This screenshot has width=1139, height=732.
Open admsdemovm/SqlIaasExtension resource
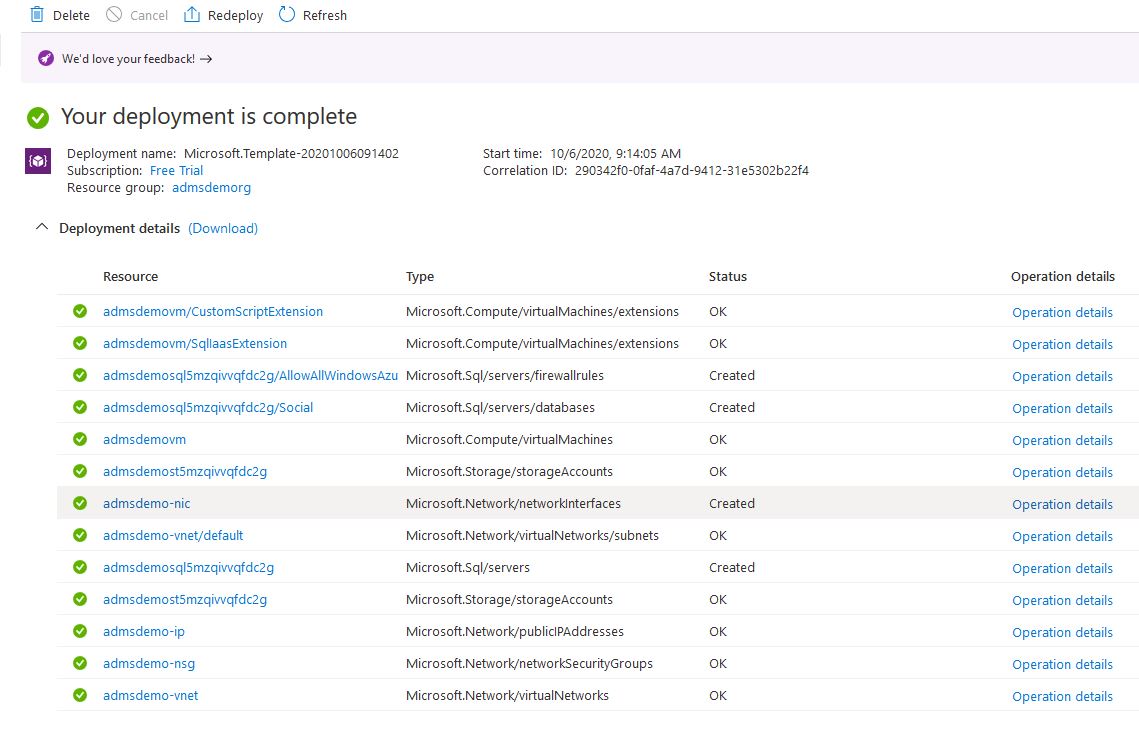pos(195,343)
